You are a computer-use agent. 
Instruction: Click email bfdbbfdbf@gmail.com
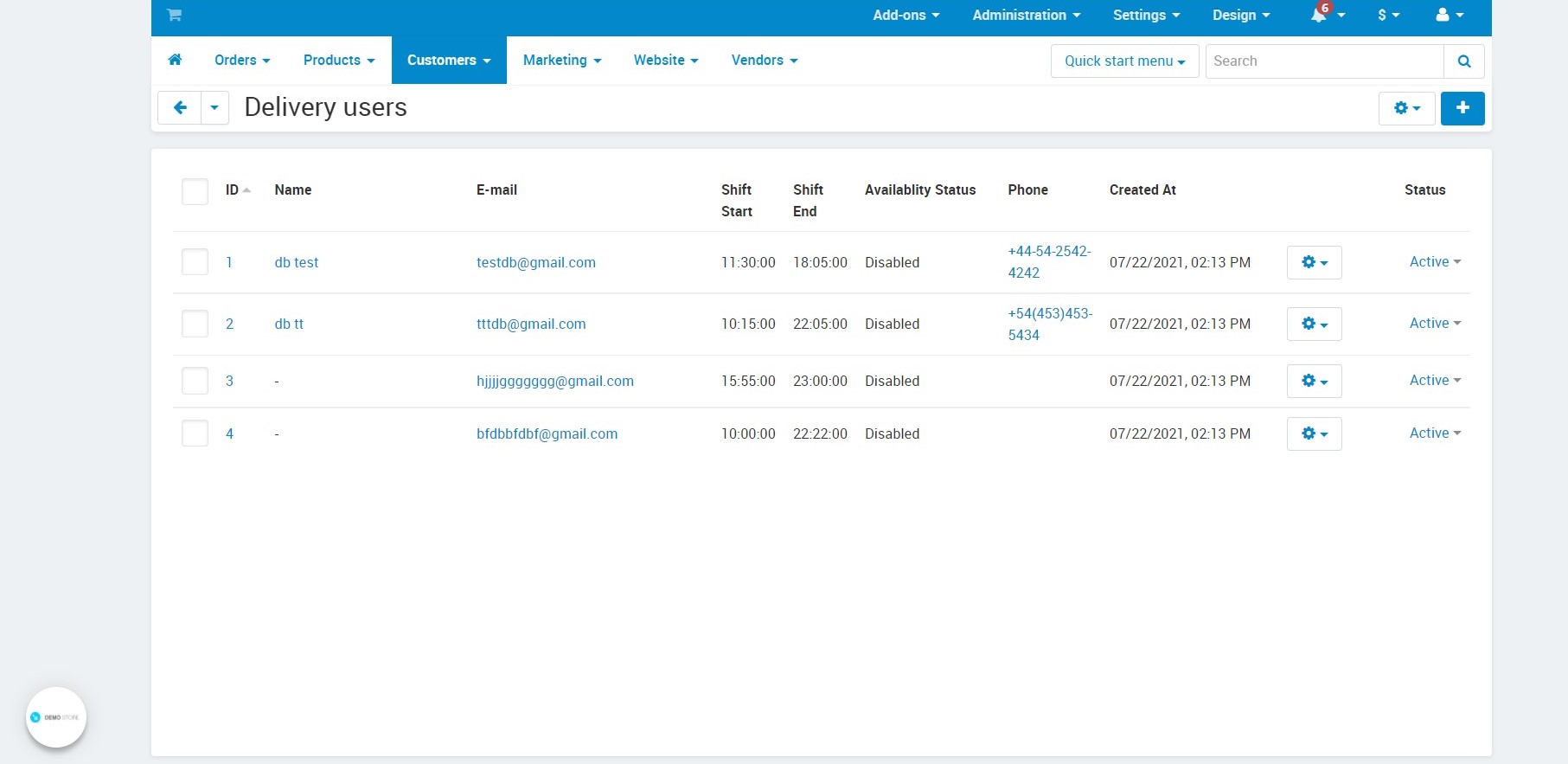[547, 433]
